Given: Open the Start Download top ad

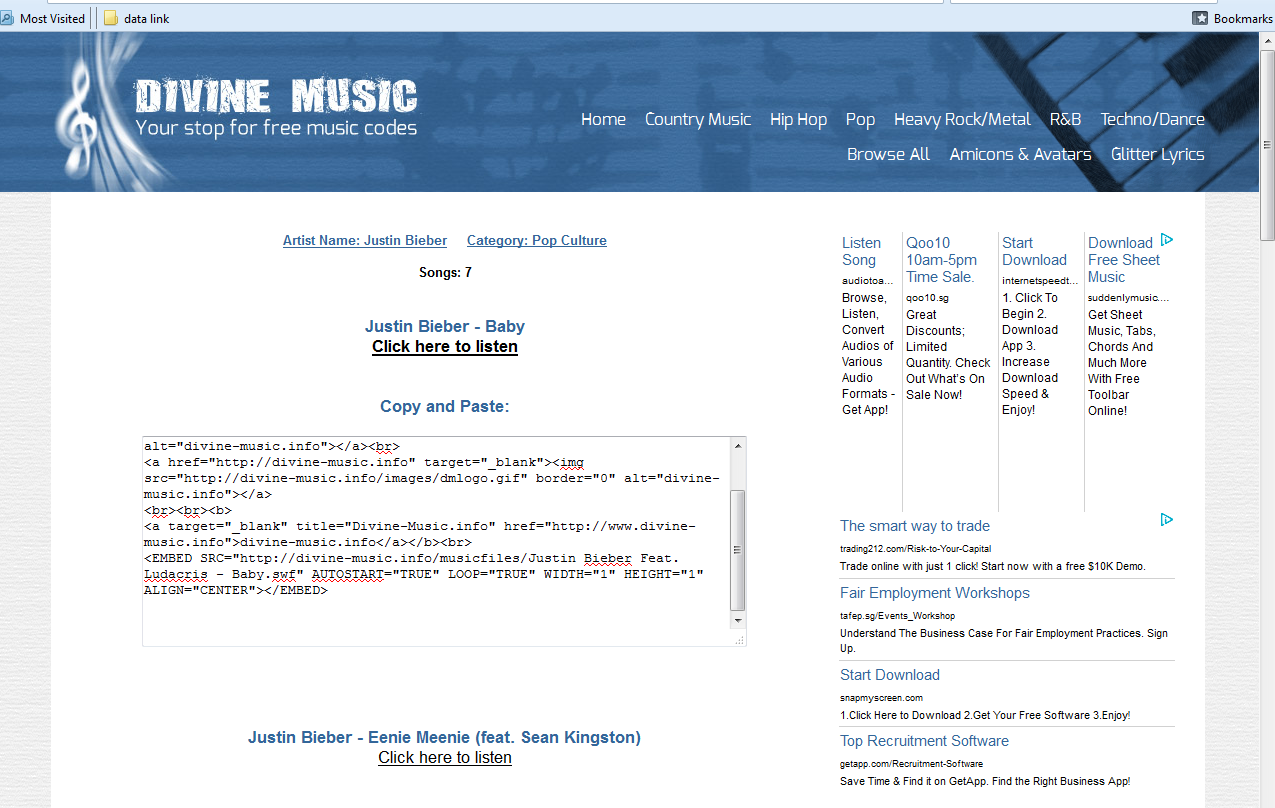Looking at the screenshot, I should (1034, 251).
